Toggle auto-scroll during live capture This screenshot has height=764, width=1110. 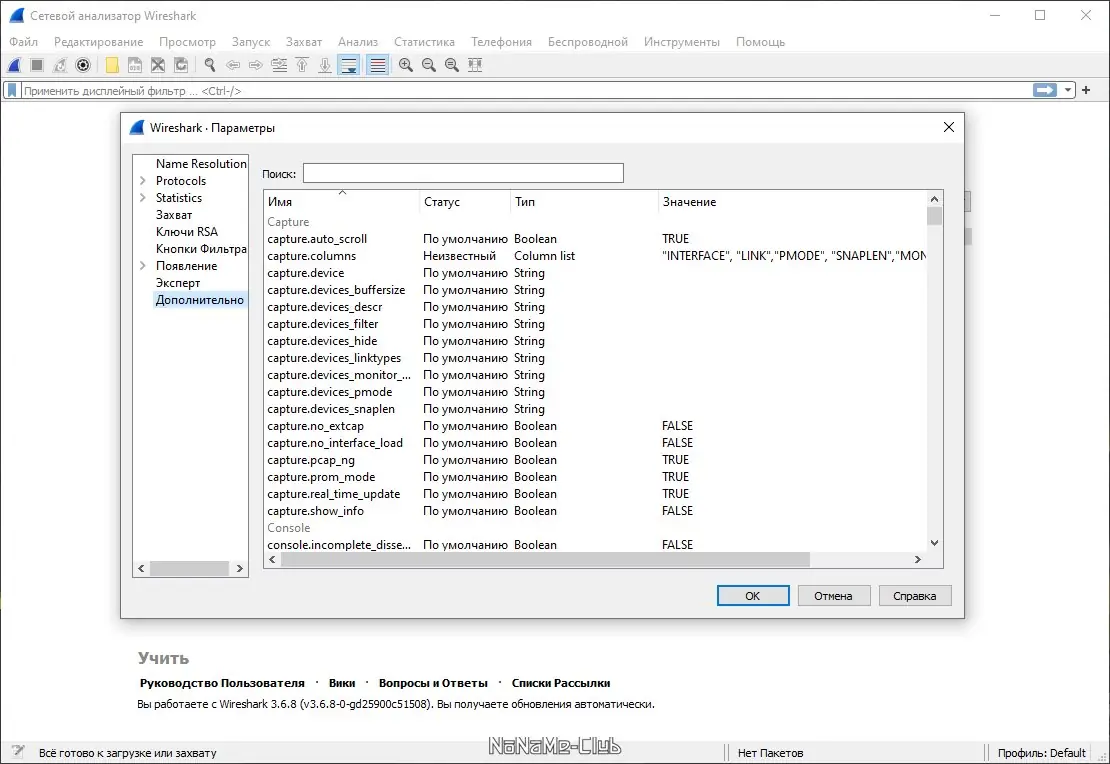coord(349,65)
